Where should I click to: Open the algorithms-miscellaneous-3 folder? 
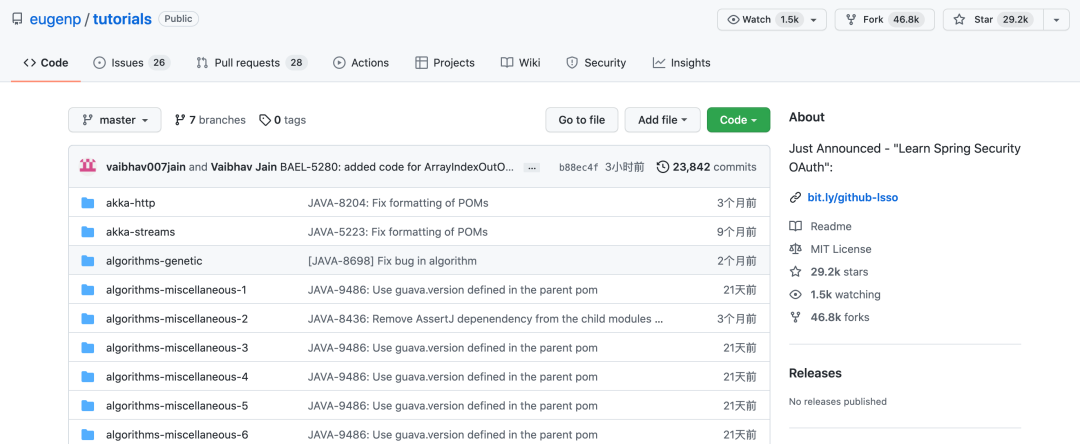click(x=177, y=348)
